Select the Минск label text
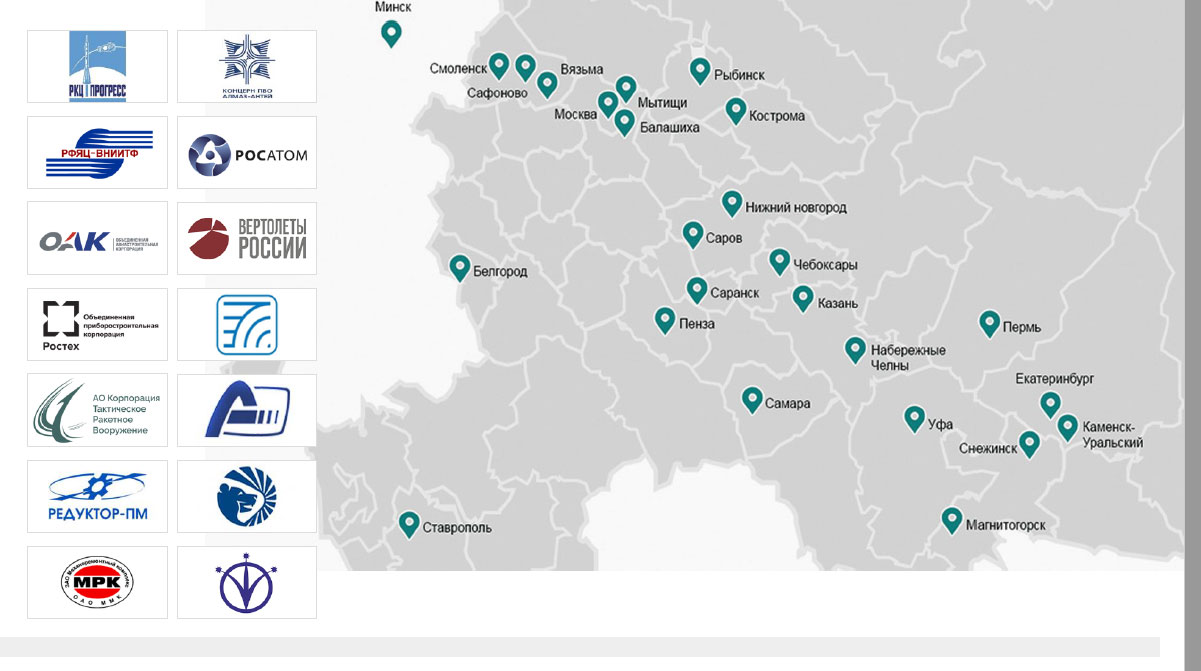 tap(393, 7)
